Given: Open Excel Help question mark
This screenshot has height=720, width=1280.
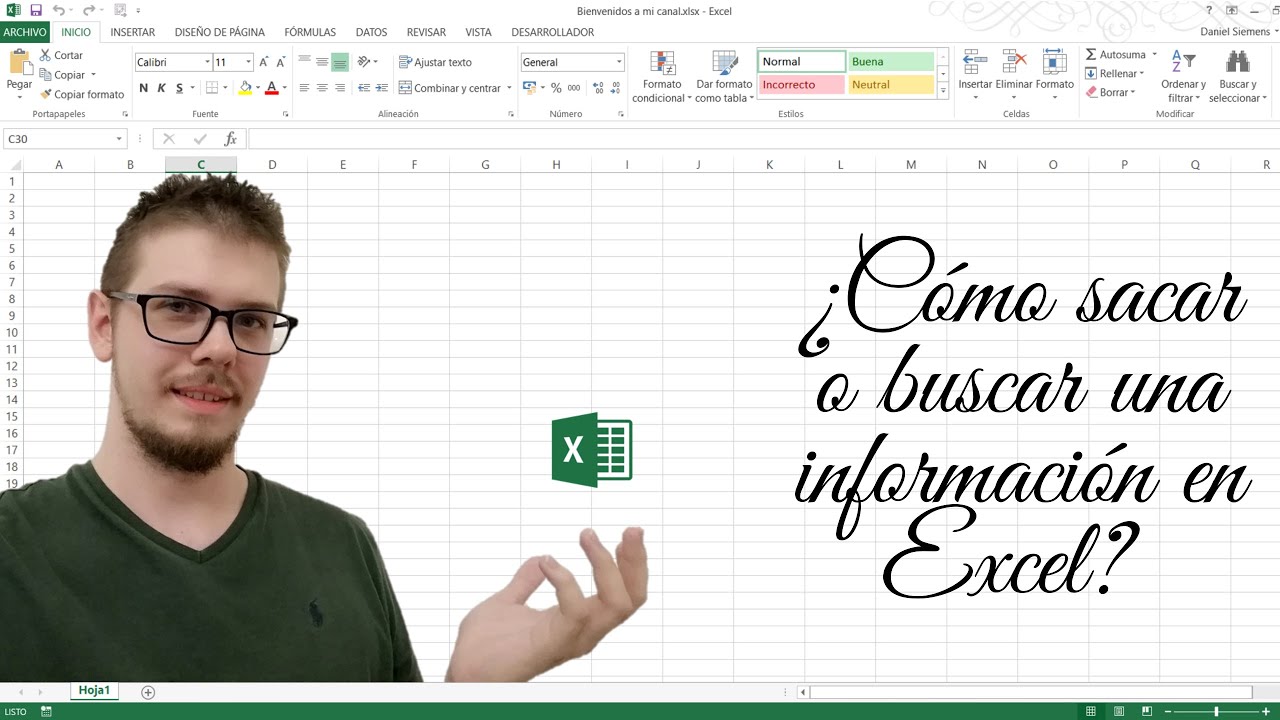Looking at the screenshot, I should (x=1209, y=11).
